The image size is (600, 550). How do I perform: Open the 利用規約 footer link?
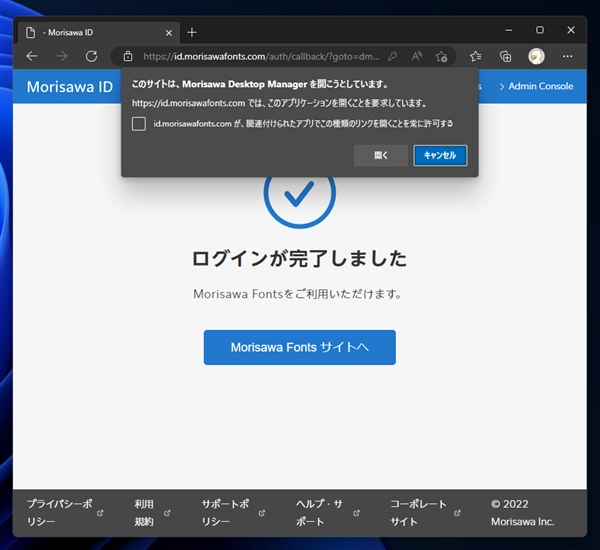[144, 512]
